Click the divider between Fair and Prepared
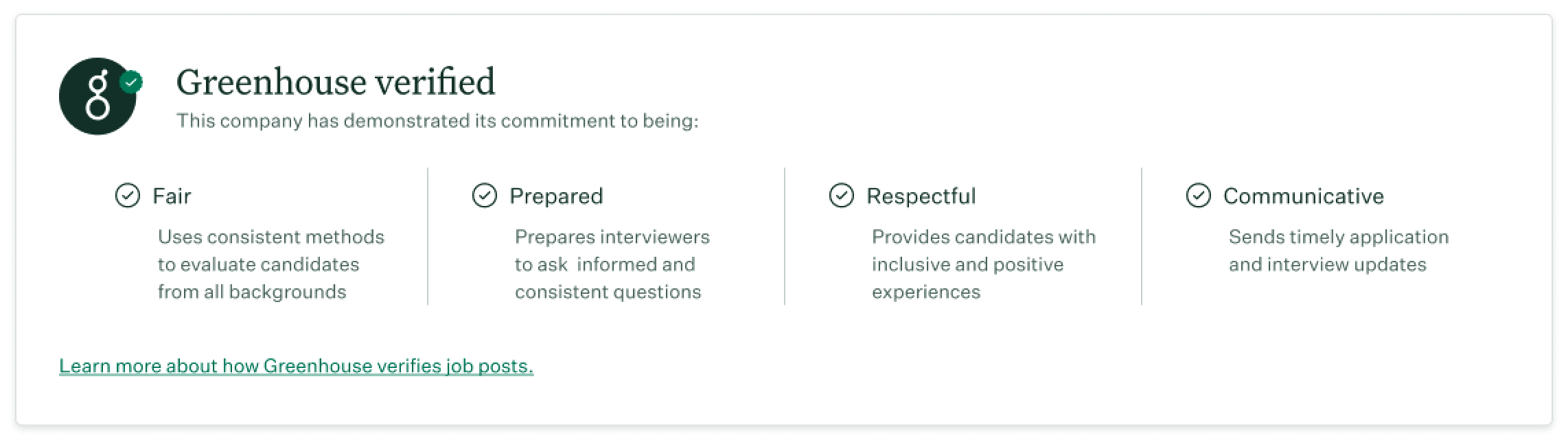The image size is (1568, 438). [428, 236]
